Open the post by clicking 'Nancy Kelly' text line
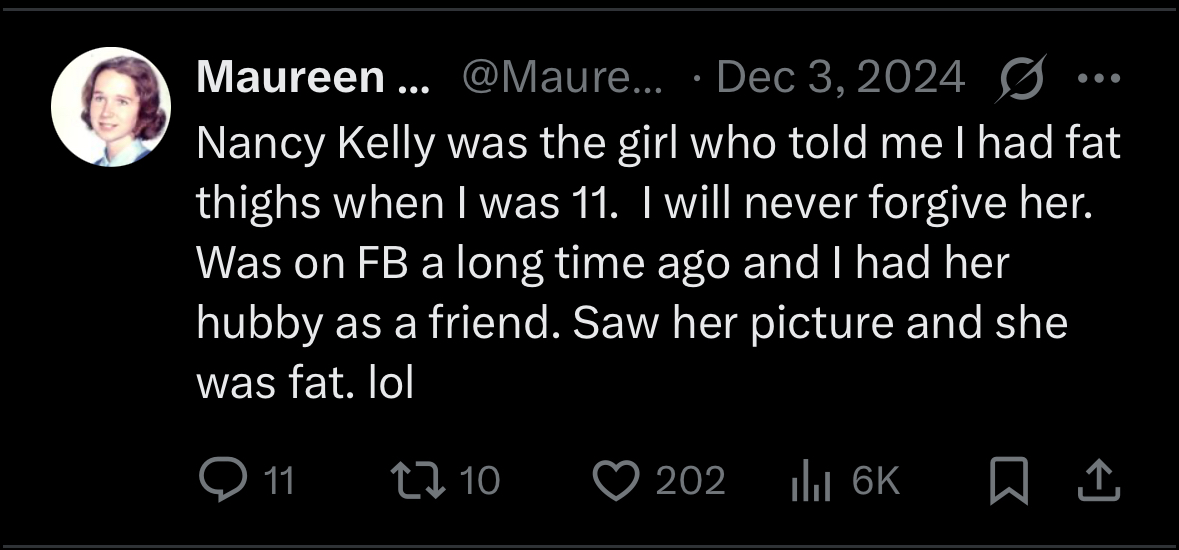Screen dimensions: 1179x550 tap(658, 143)
